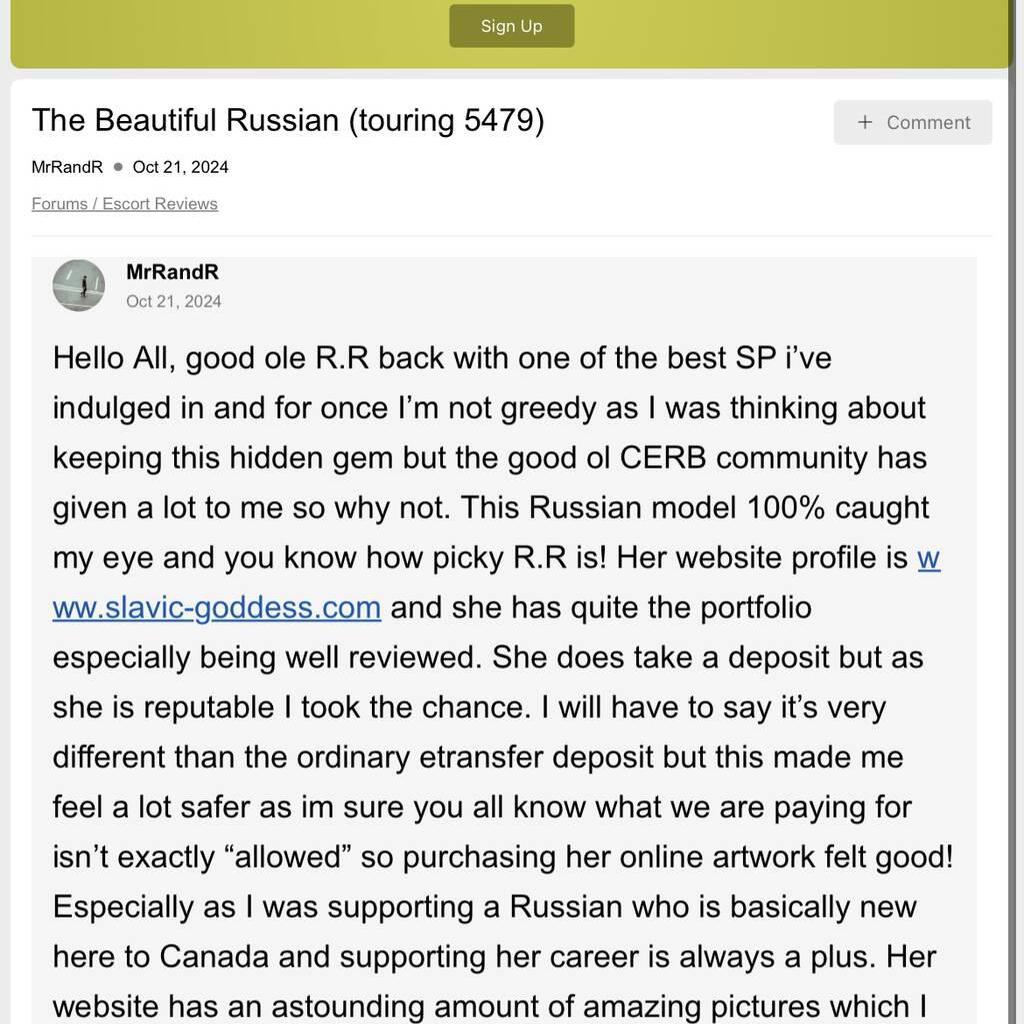The image size is (1024, 1024).
Task: Open bold MrRandR username above the post
Action: point(172,272)
